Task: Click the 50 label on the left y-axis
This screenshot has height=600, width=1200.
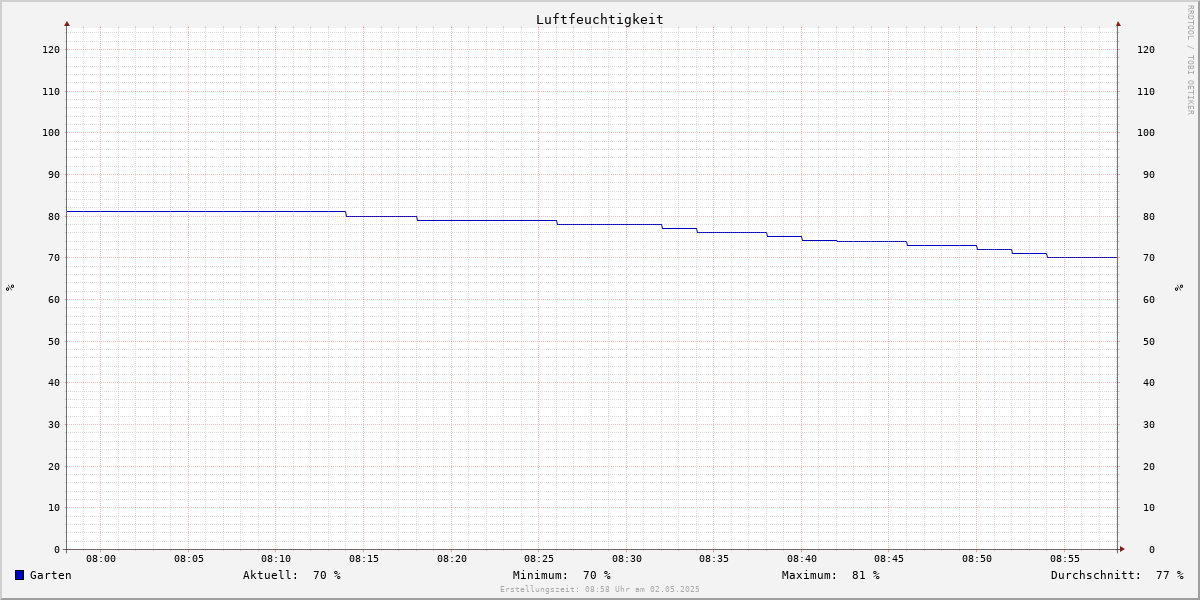Action: (x=54, y=341)
